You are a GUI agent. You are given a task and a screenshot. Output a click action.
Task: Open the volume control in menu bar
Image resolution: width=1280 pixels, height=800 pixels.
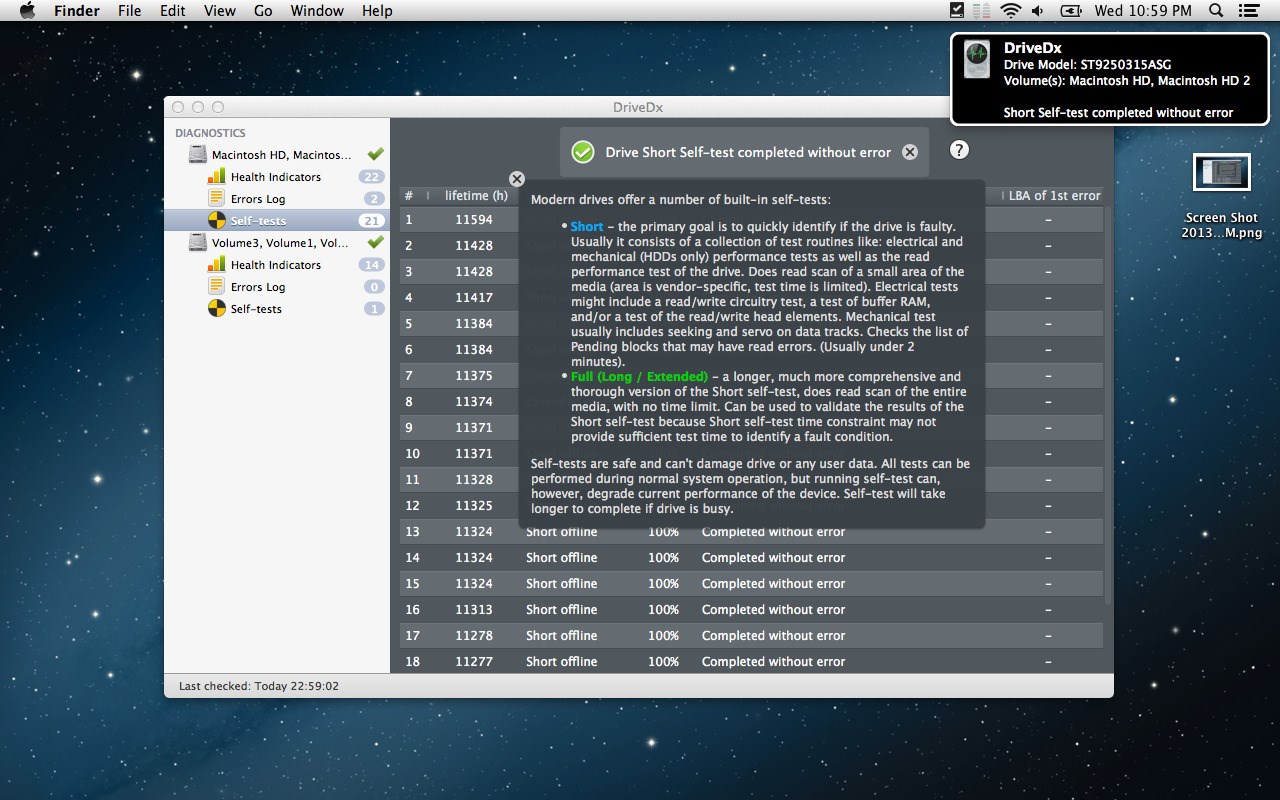click(1038, 11)
